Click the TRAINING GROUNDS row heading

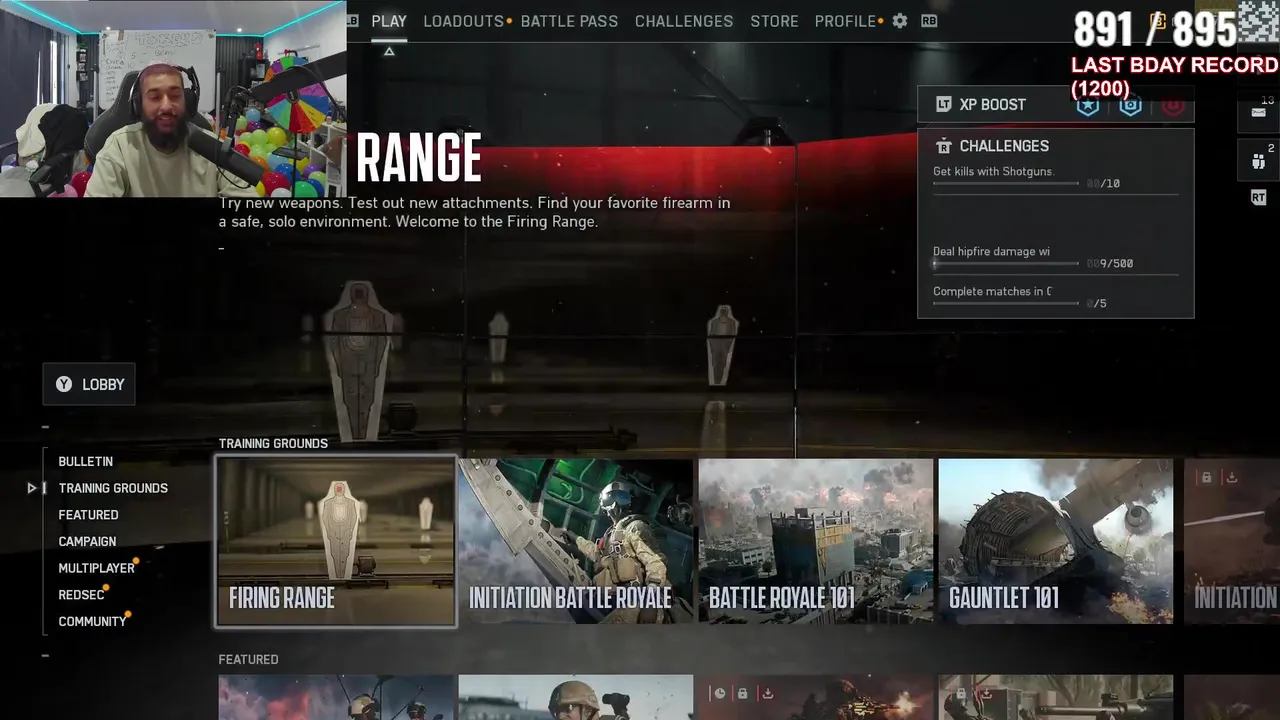pyautogui.click(x=273, y=443)
